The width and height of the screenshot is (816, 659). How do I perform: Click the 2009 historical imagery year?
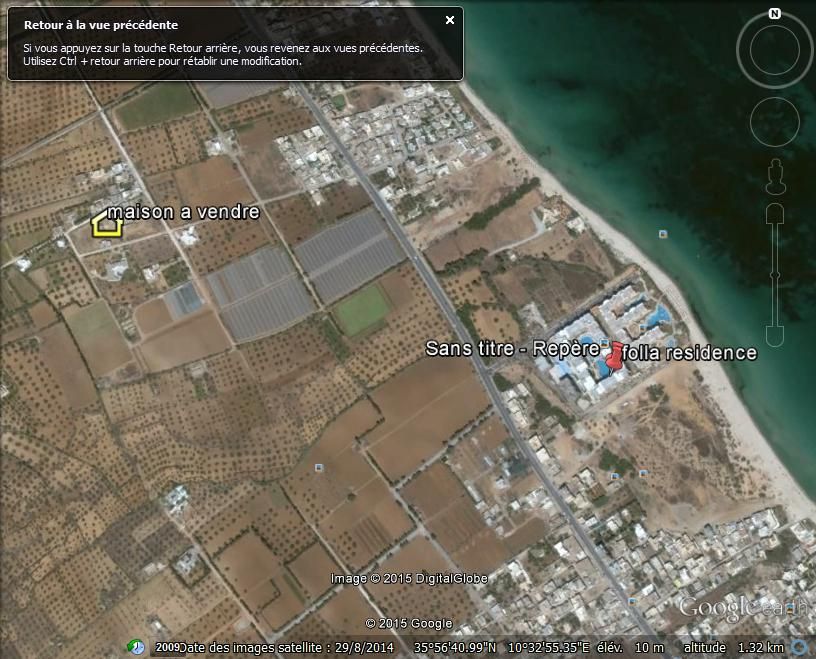click(x=166, y=648)
